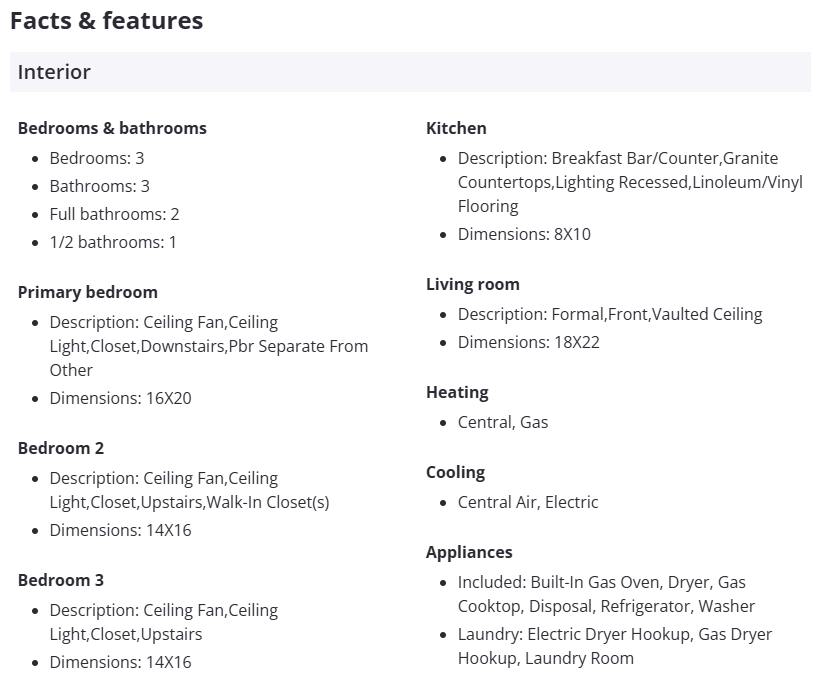Click the Central, Gas heating entry
Screen dimensions: 820x688
tap(503, 422)
